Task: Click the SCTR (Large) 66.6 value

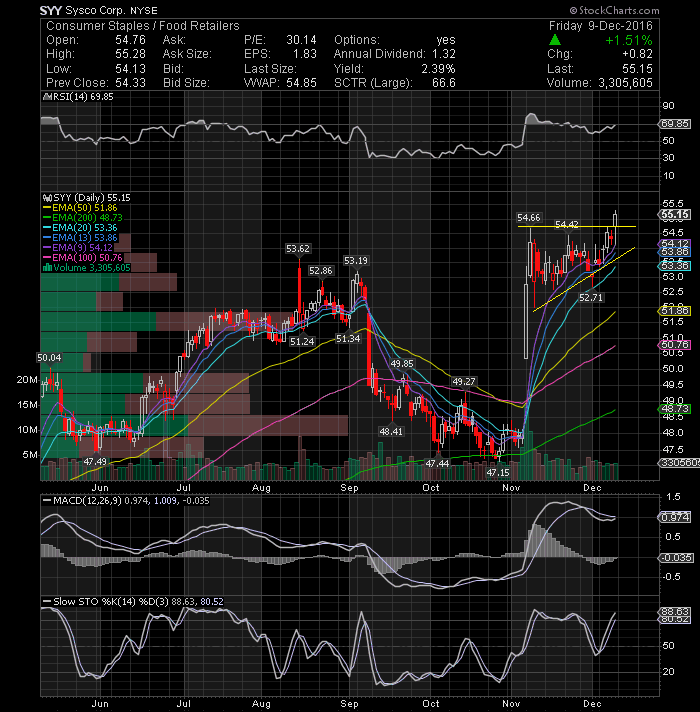Action: [444, 83]
